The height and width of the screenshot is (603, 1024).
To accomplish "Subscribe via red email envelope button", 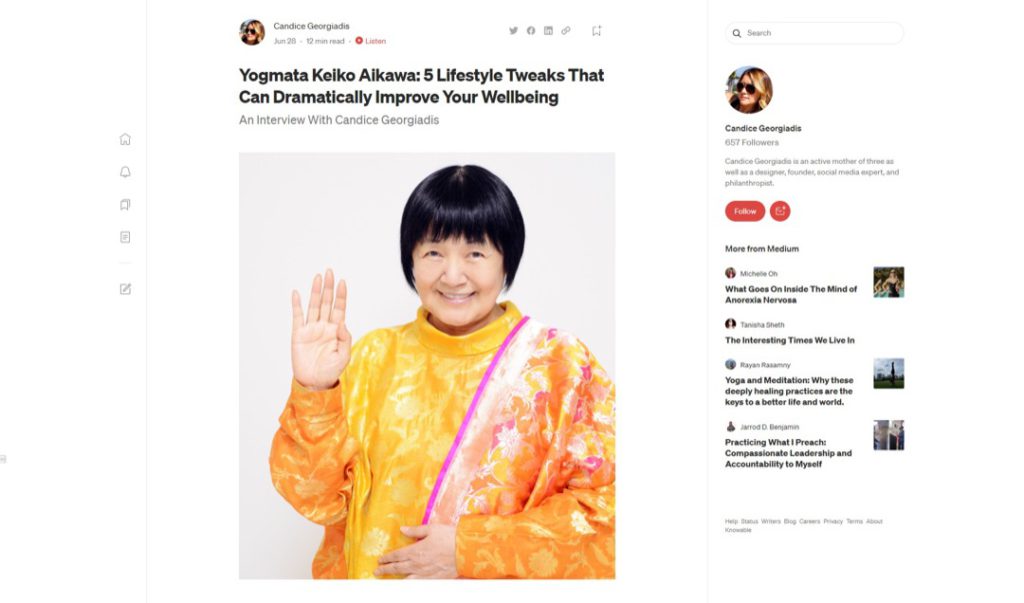I will [780, 211].
